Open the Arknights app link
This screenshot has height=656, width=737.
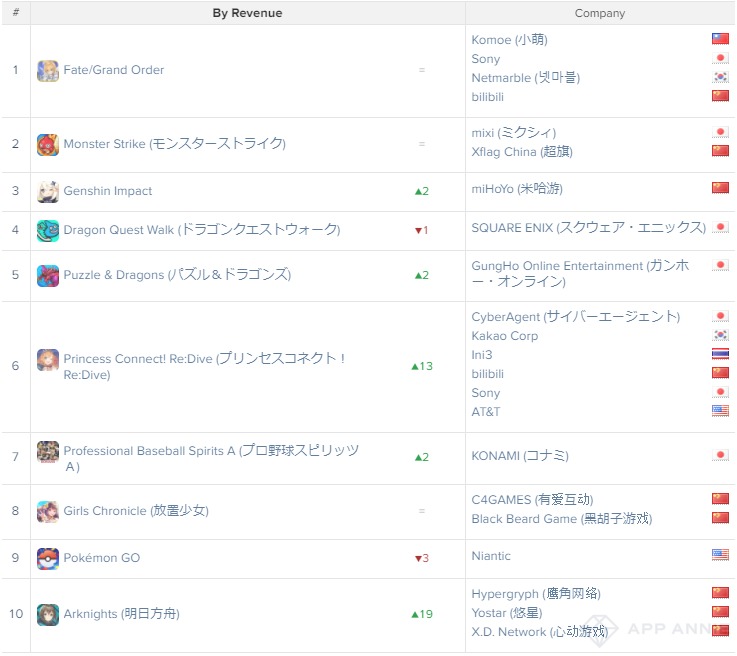(121, 614)
